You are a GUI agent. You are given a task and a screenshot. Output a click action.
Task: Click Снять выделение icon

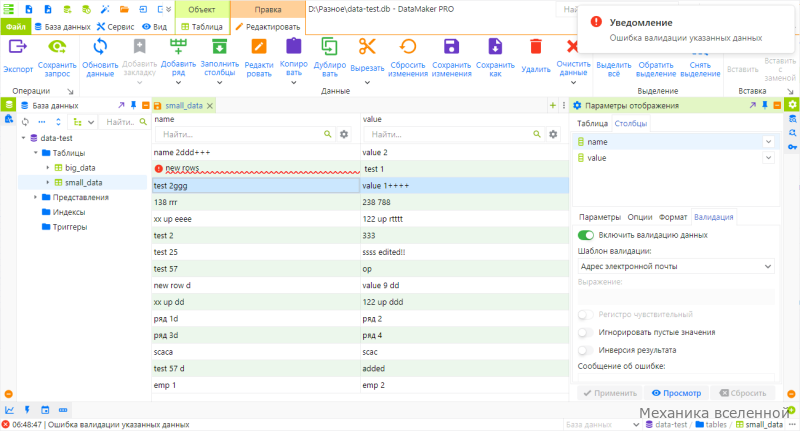(700, 52)
